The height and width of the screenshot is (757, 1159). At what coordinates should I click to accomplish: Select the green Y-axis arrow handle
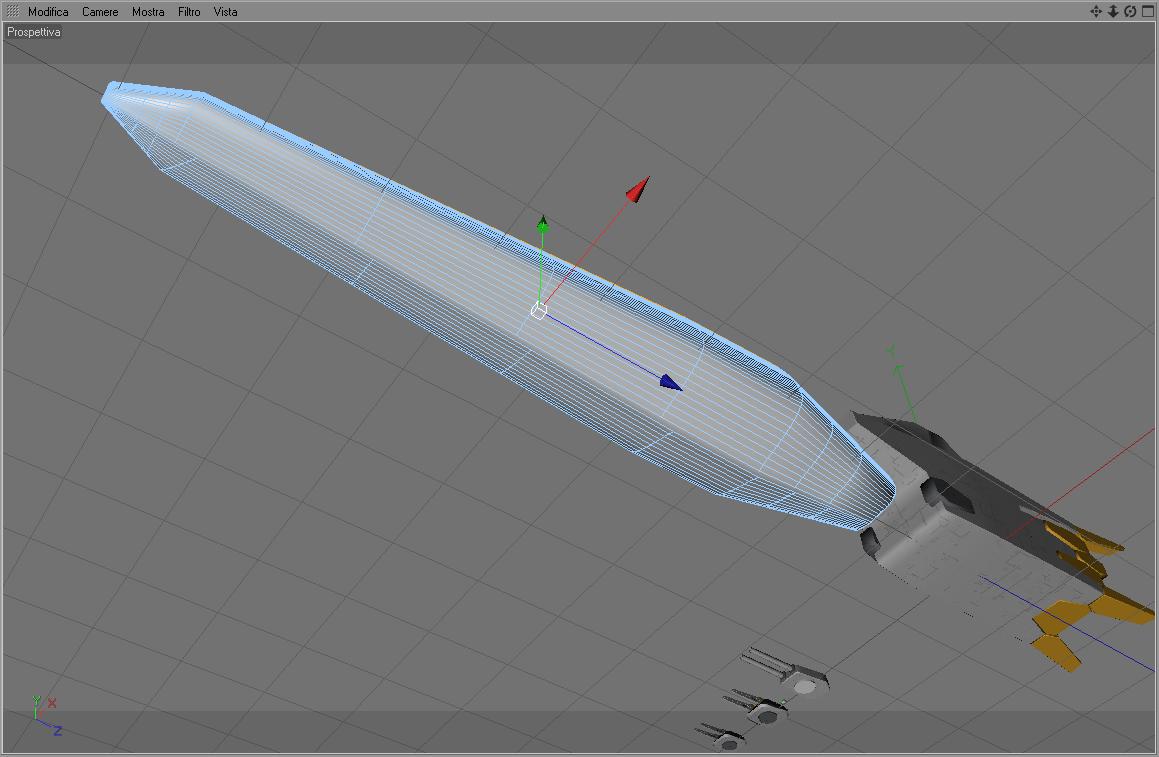(x=543, y=223)
